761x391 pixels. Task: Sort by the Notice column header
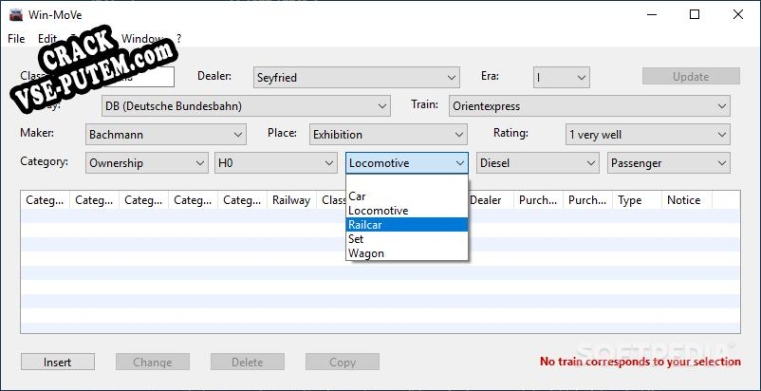pos(687,200)
